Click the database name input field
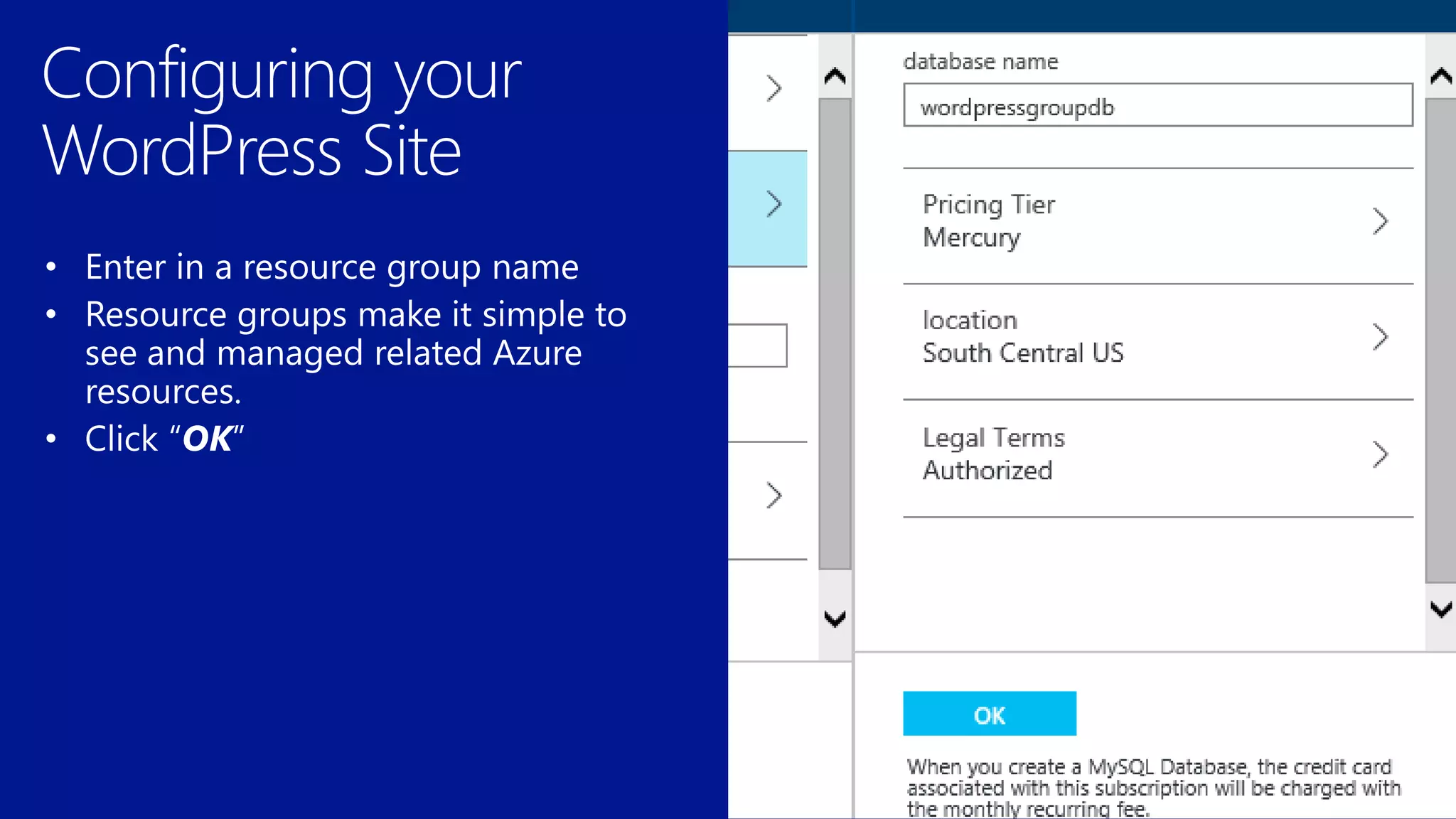This screenshot has height=819, width=1456. pos(1157,105)
